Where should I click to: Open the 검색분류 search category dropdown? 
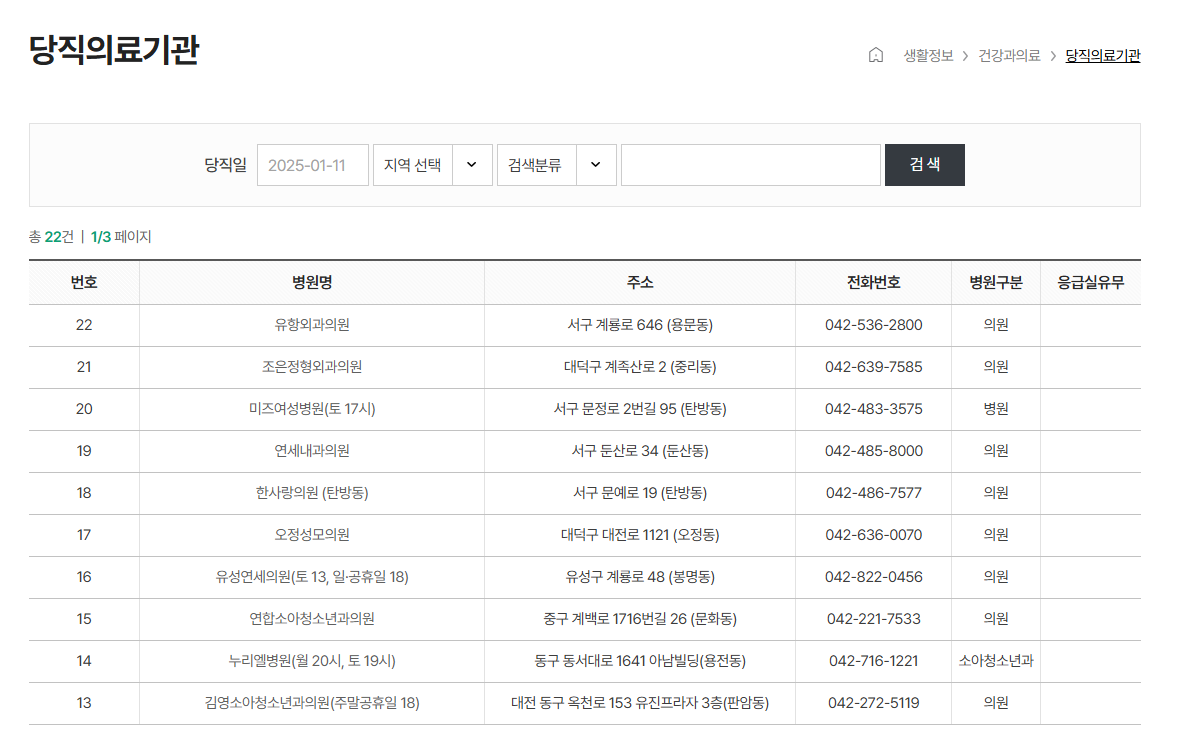[x=537, y=165]
